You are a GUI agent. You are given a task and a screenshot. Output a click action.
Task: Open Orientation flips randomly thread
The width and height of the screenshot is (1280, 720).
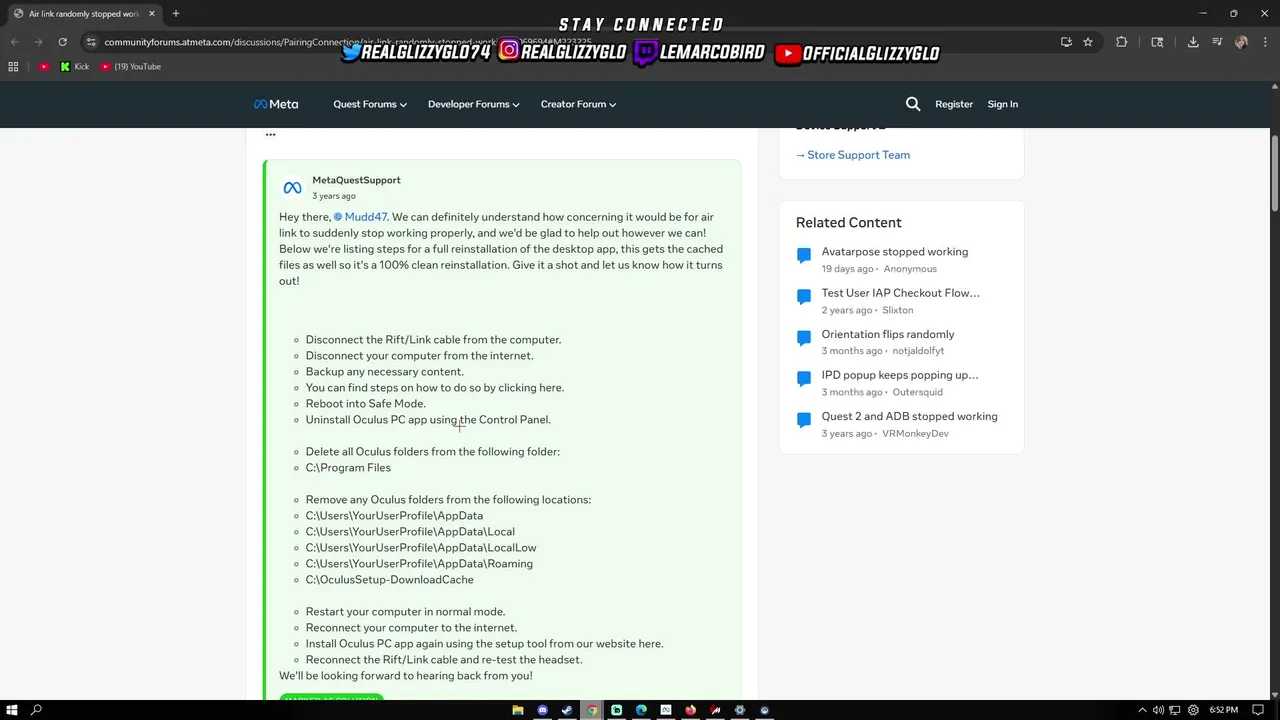[x=888, y=334]
